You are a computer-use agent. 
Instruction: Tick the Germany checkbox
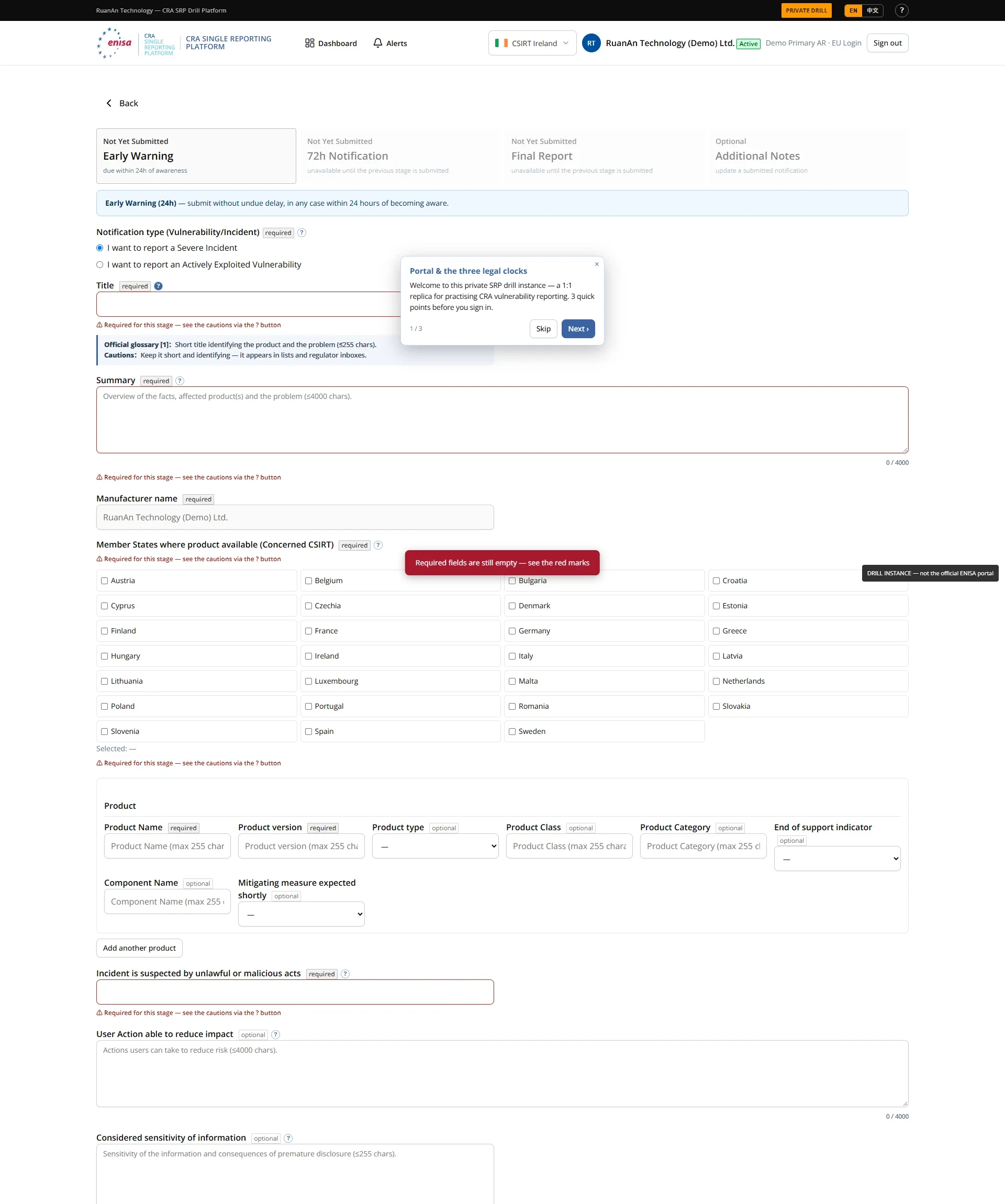click(512, 631)
